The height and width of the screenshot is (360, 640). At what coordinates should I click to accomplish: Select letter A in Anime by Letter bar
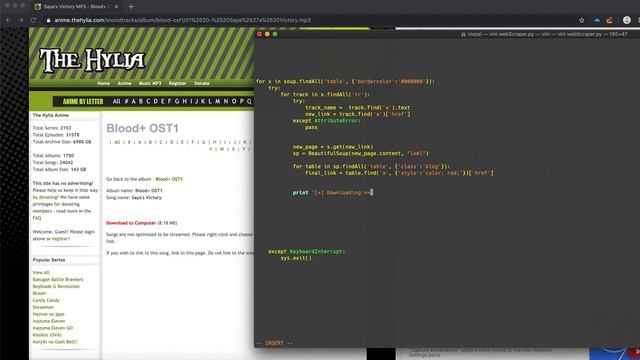coord(133,101)
